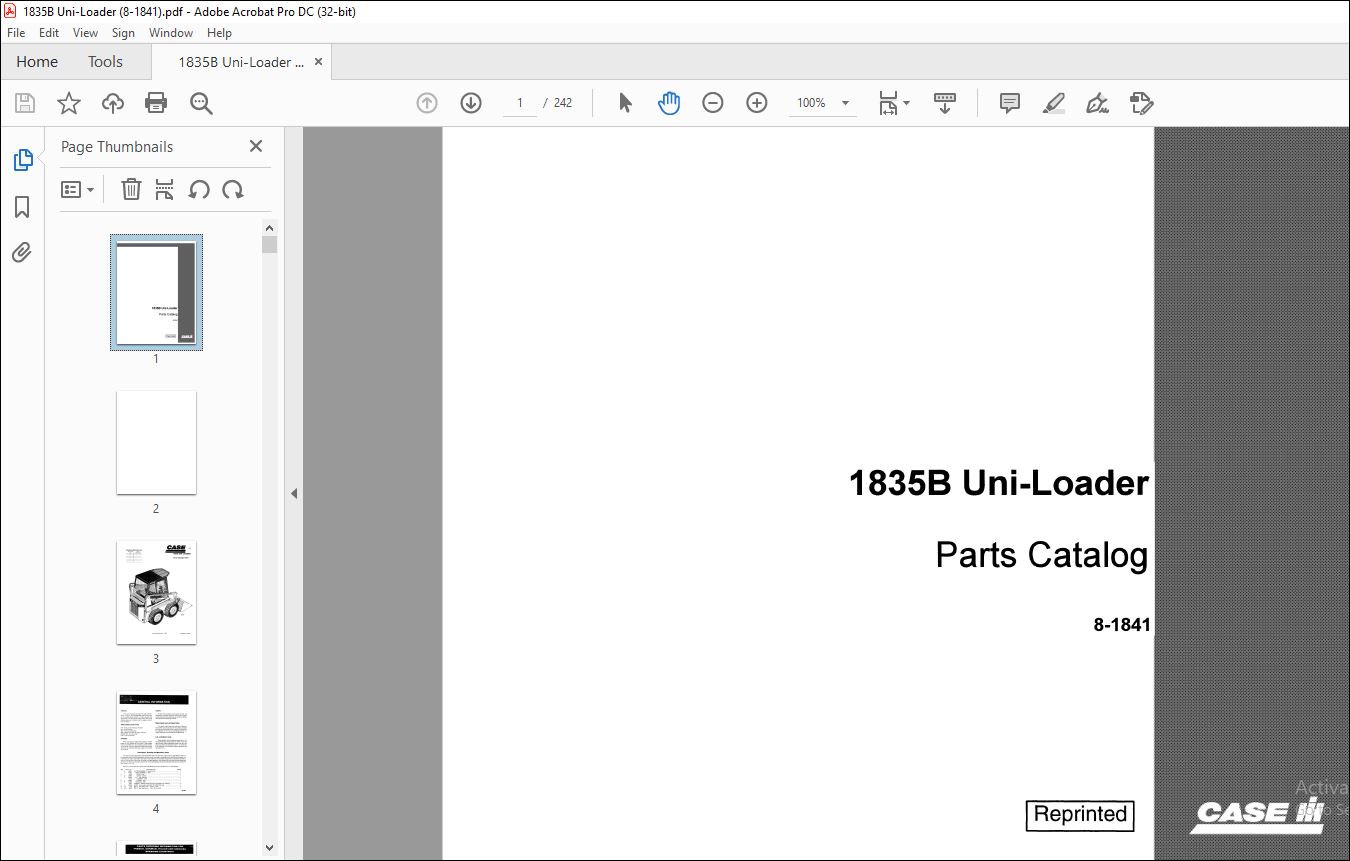1350x861 pixels.
Task: Switch to the Tools tab
Action: (x=105, y=62)
